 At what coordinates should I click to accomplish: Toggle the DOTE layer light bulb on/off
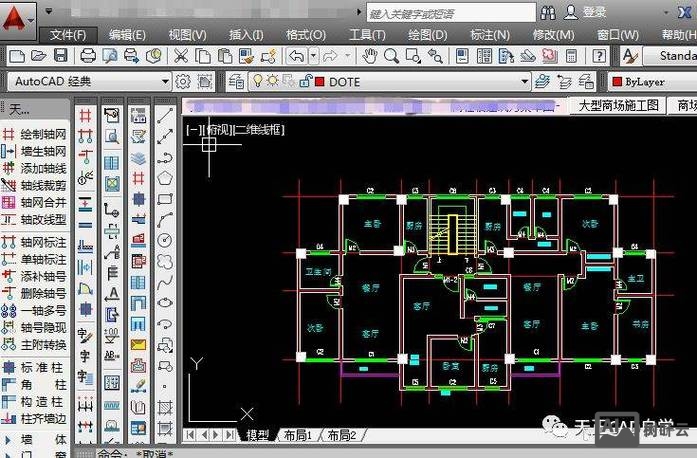point(257,82)
